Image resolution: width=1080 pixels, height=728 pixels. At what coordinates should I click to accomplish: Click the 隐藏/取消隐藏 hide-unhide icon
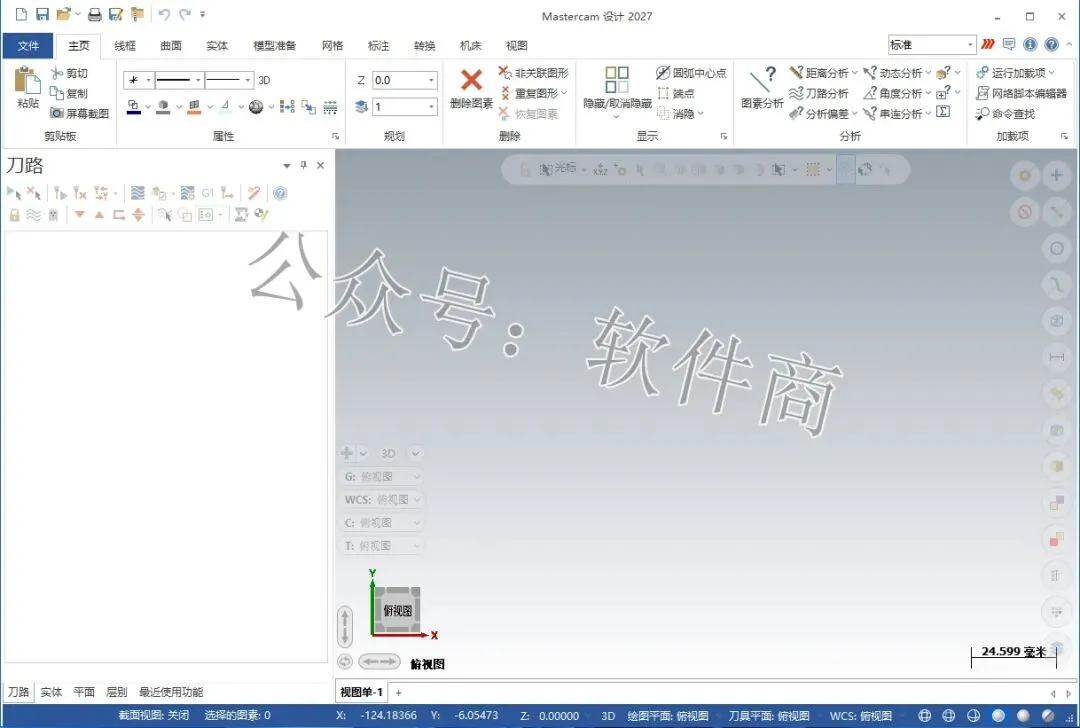tap(616, 79)
